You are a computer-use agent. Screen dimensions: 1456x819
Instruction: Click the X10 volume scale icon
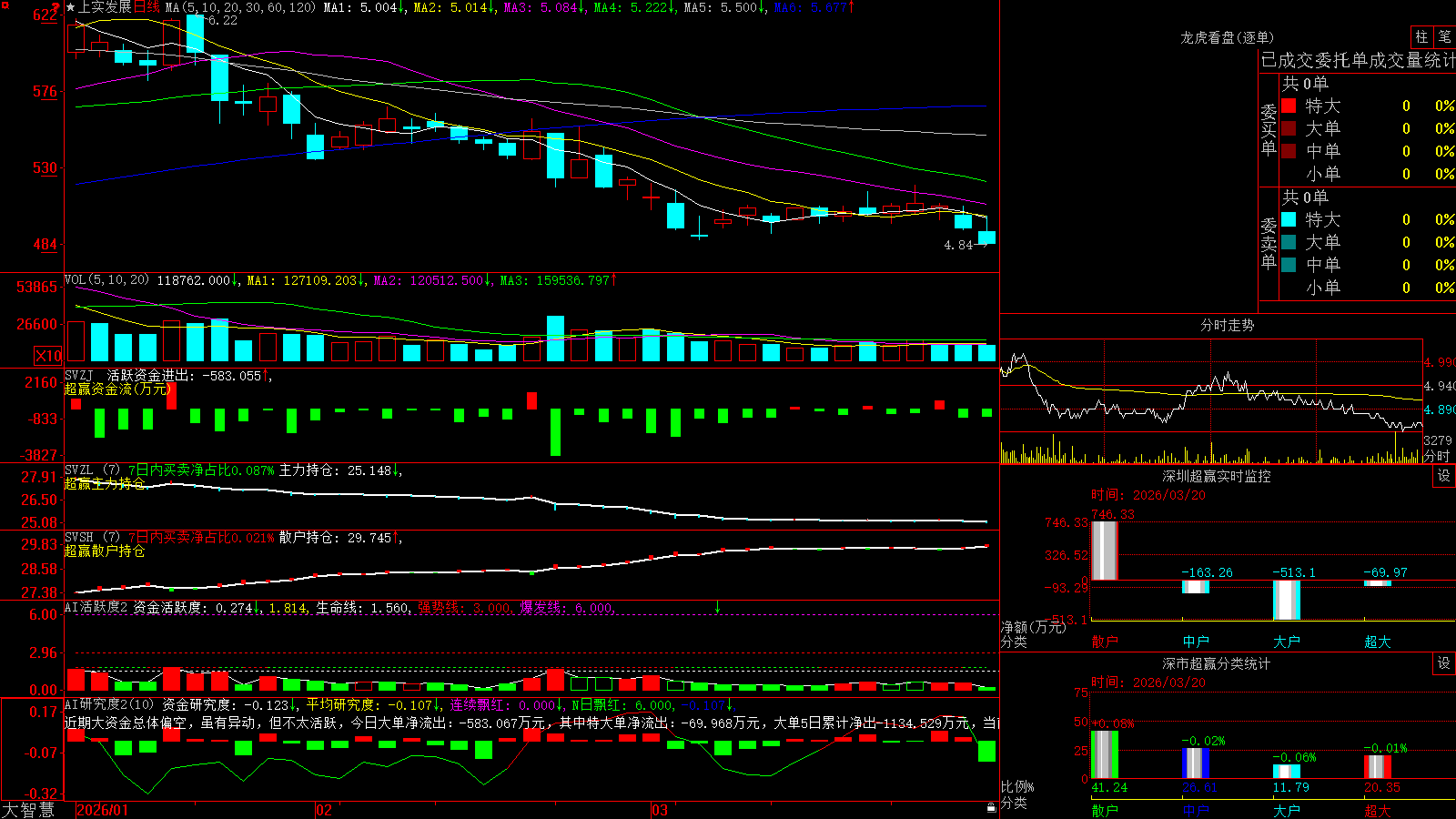coord(48,356)
